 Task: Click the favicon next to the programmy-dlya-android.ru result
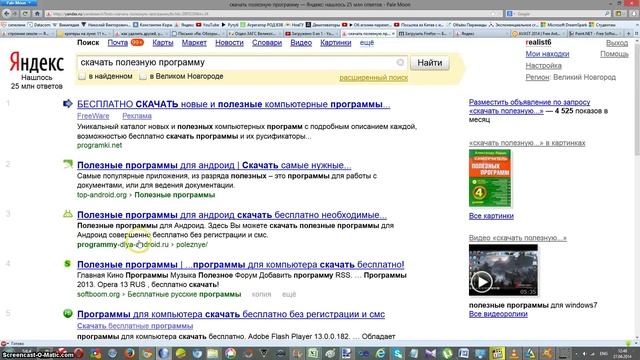[x=68, y=214]
